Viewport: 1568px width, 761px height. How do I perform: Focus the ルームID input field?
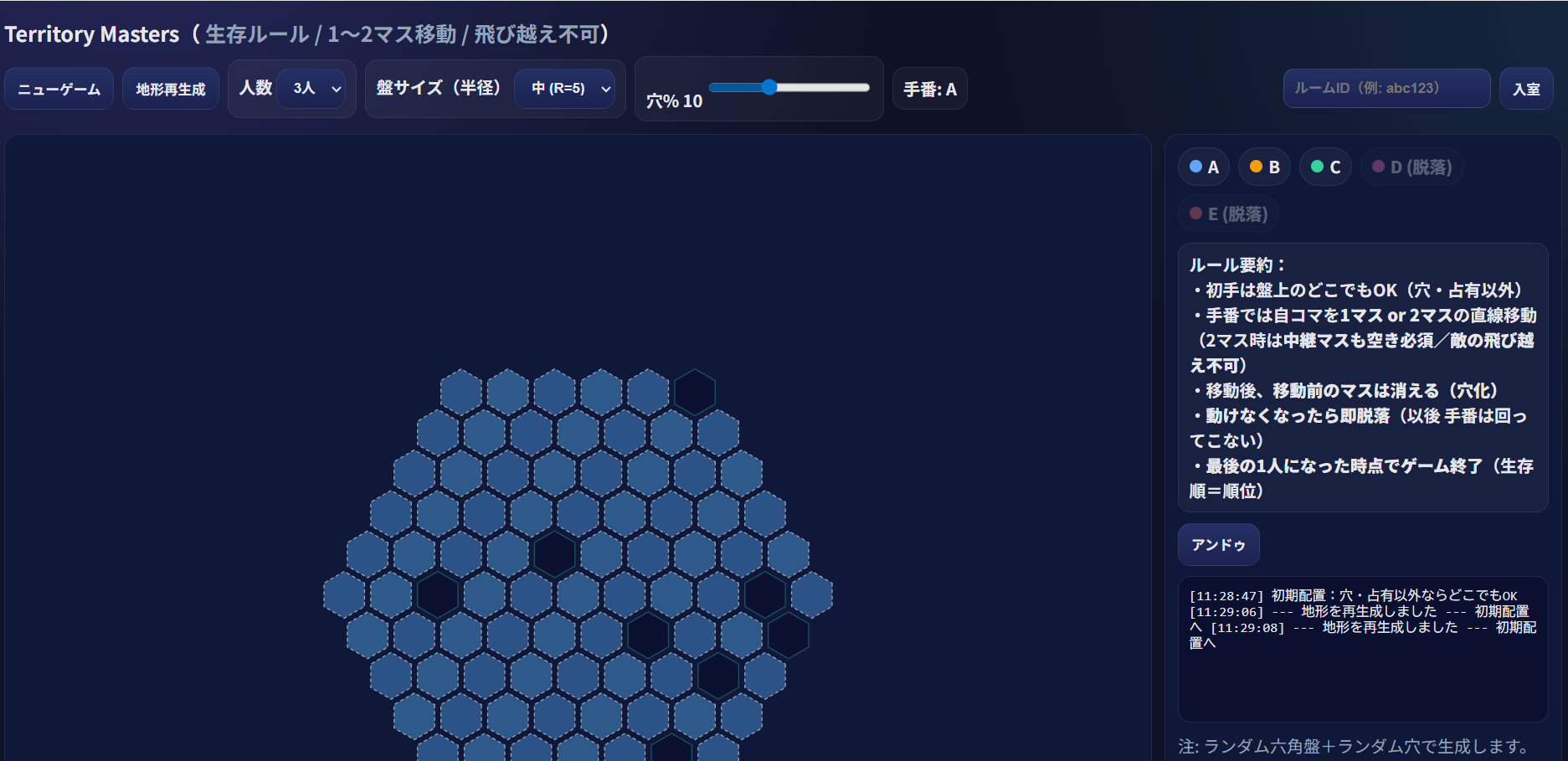pyautogui.click(x=1385, y=88)
